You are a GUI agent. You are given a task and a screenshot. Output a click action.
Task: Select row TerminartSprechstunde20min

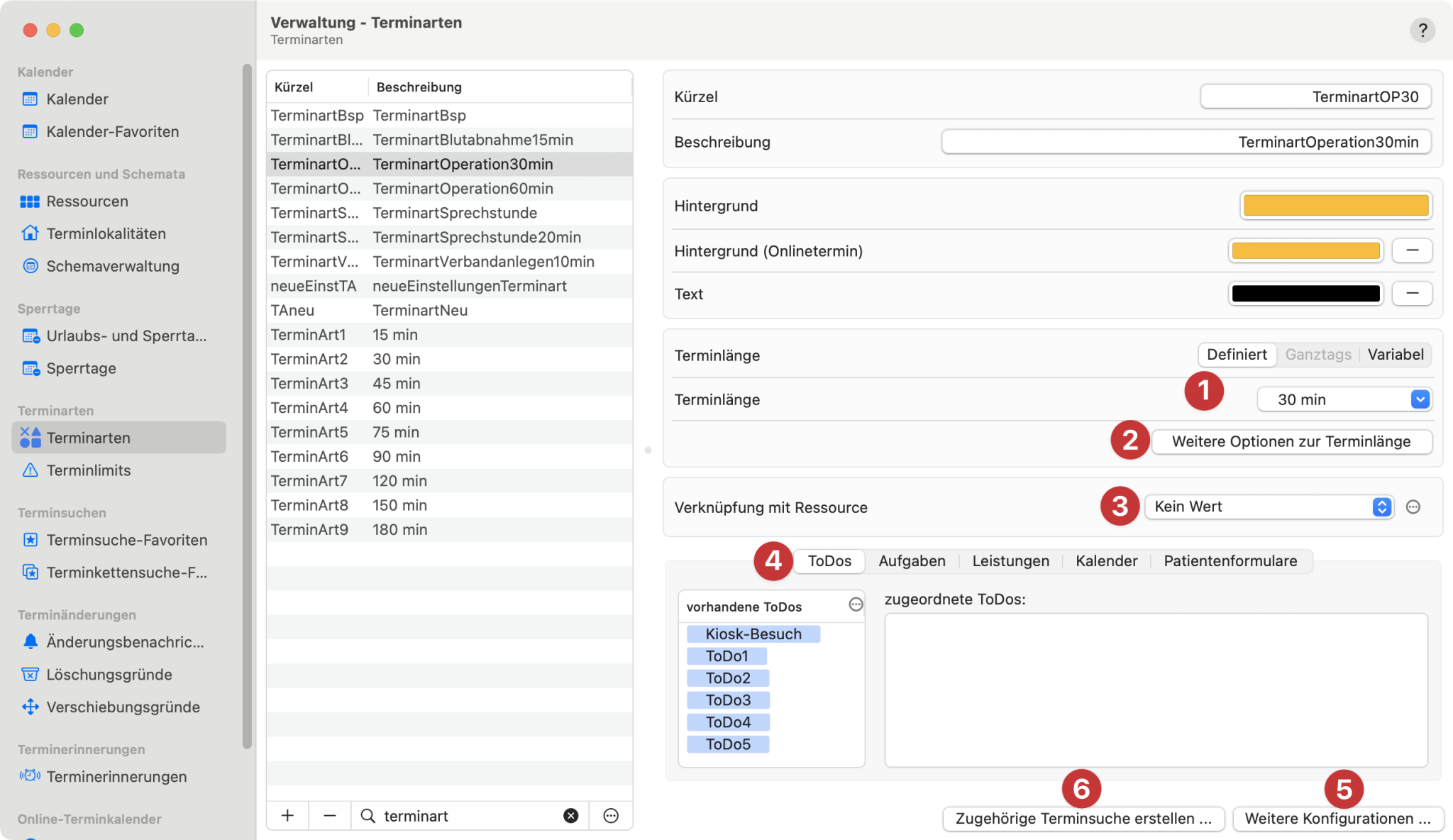[x=450, y=237]
